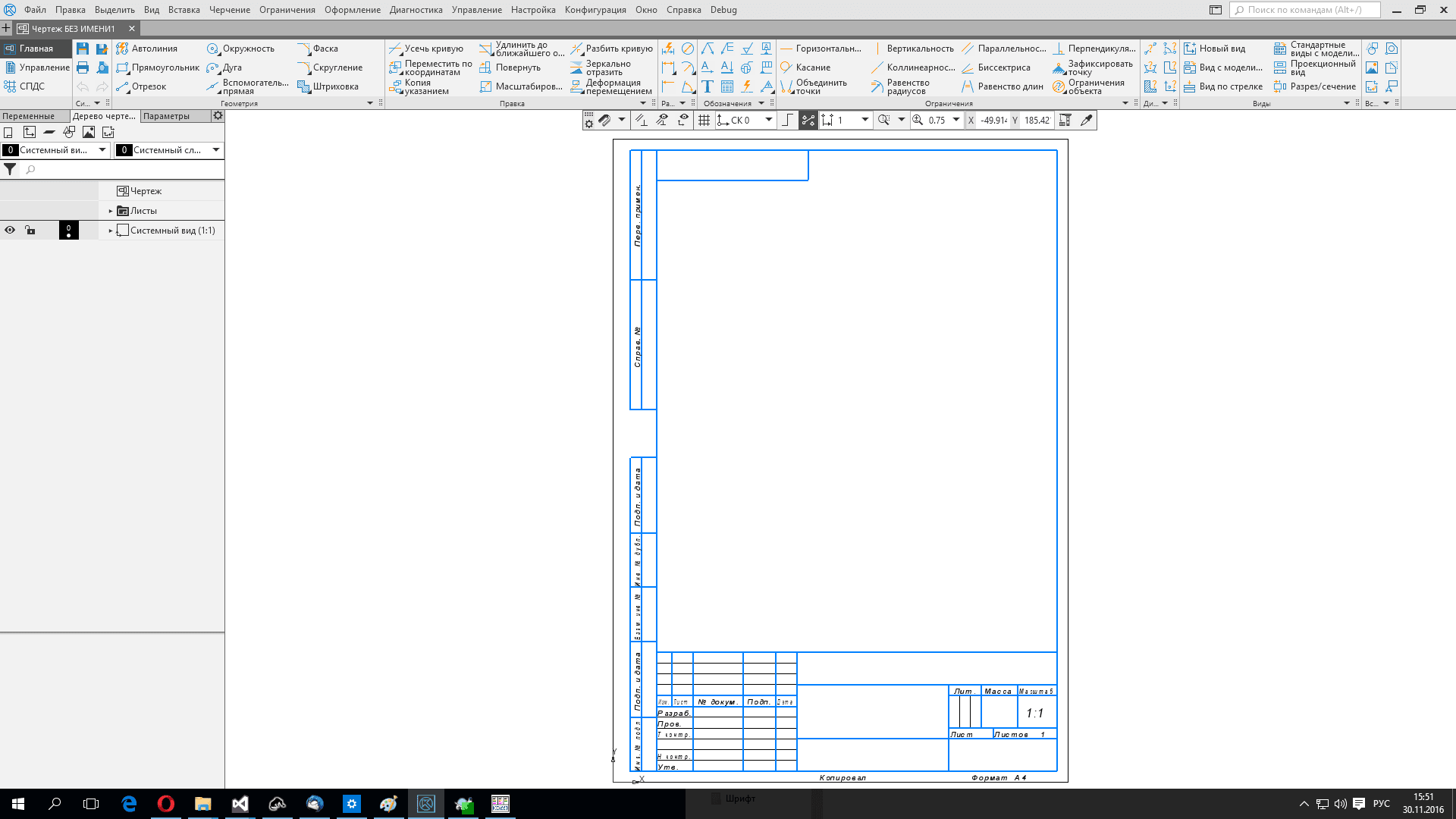Click the Главная (Home) ribbon tab
Image resolution: width=1456 pixels, height=819 pixels.
[x=36, y=48]
